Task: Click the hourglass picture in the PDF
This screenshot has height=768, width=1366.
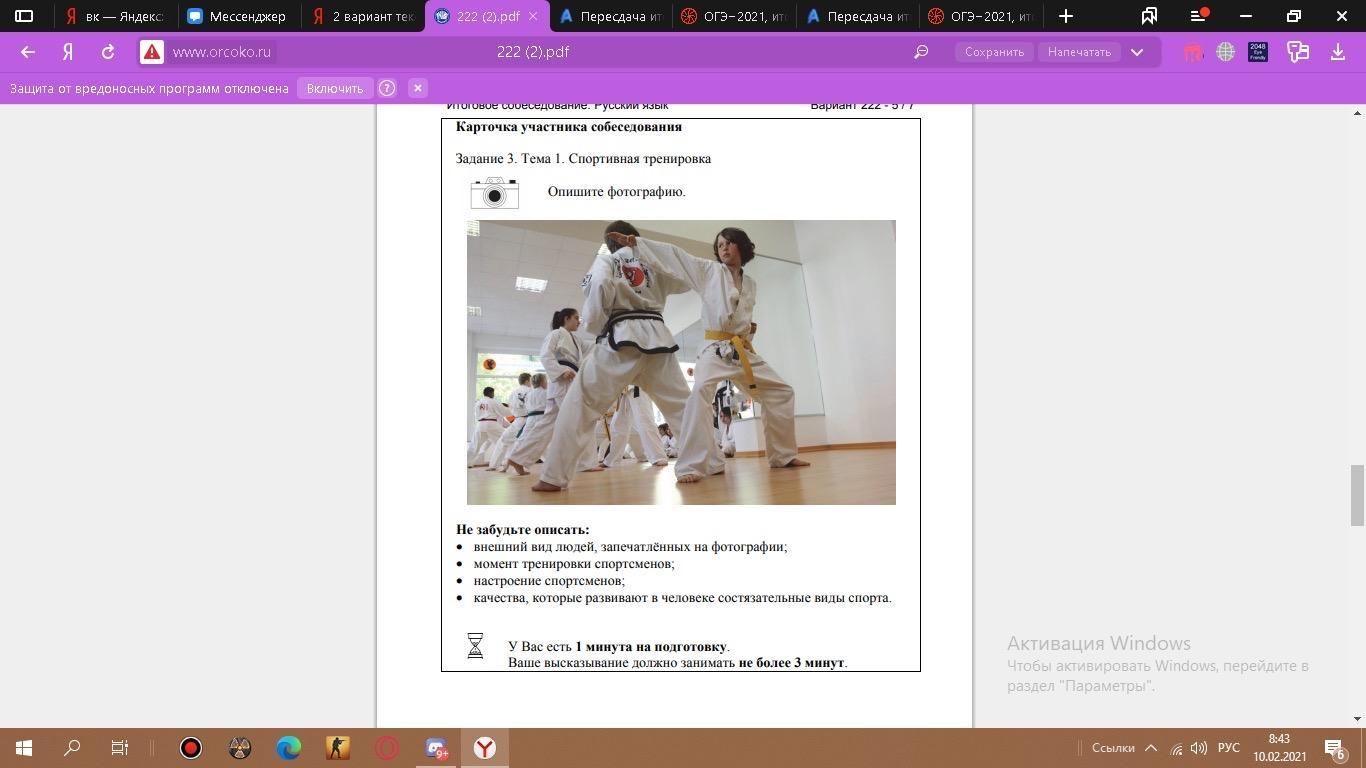Action: point(475,646)
